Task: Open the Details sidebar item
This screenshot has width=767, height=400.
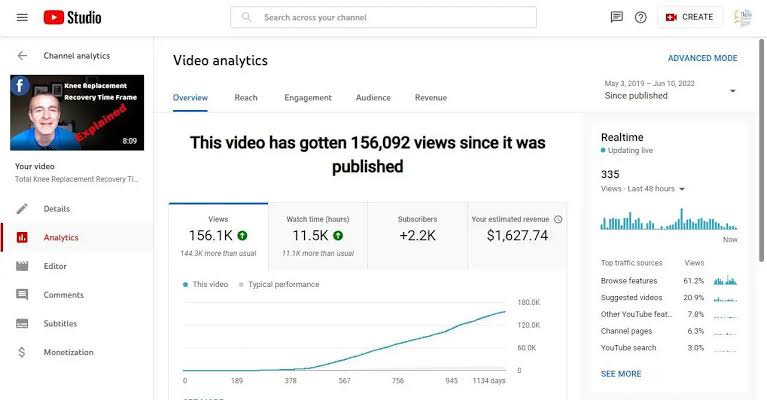Action: (77, 209)
